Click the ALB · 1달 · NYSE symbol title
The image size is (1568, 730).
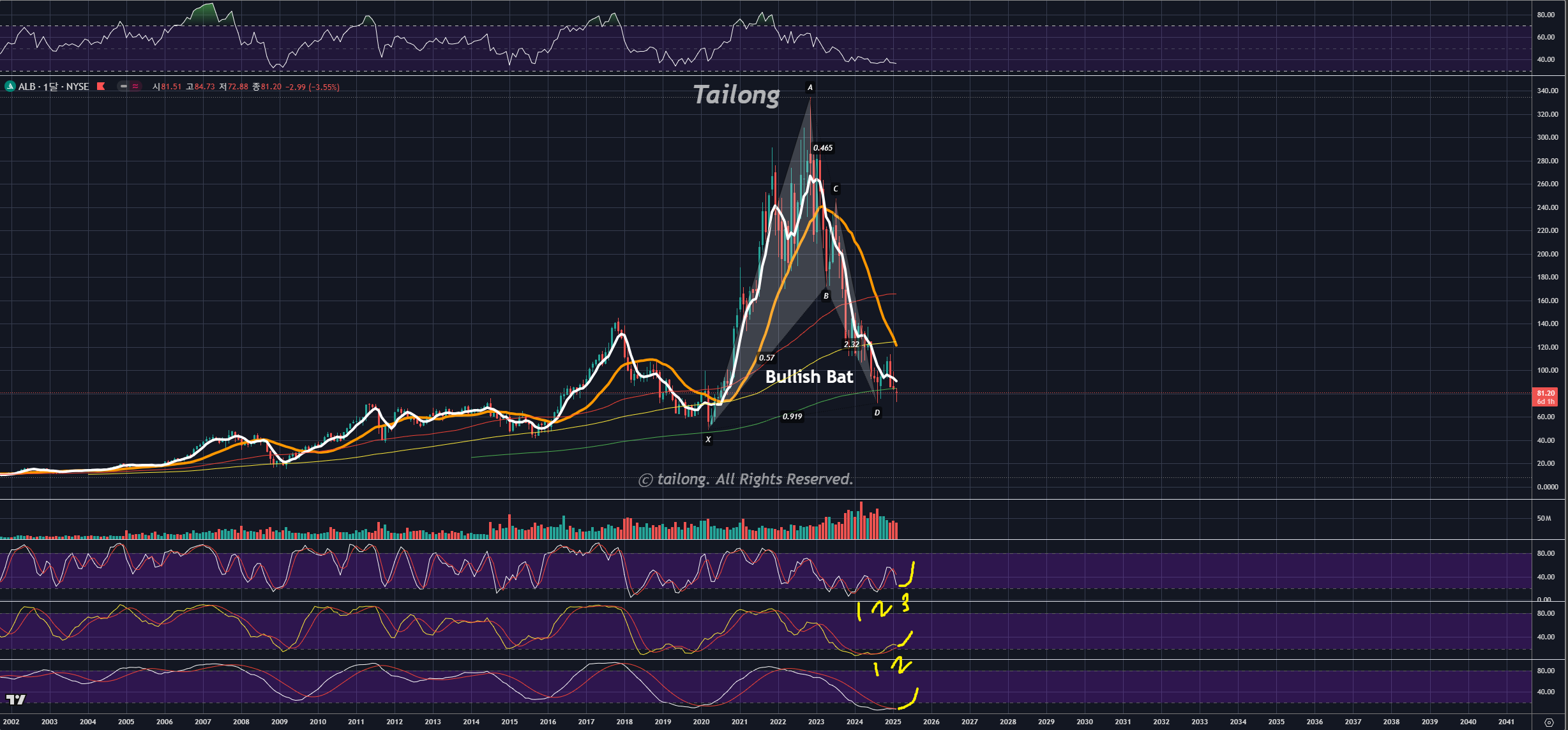pyautogui.click(x=54, y=86)
